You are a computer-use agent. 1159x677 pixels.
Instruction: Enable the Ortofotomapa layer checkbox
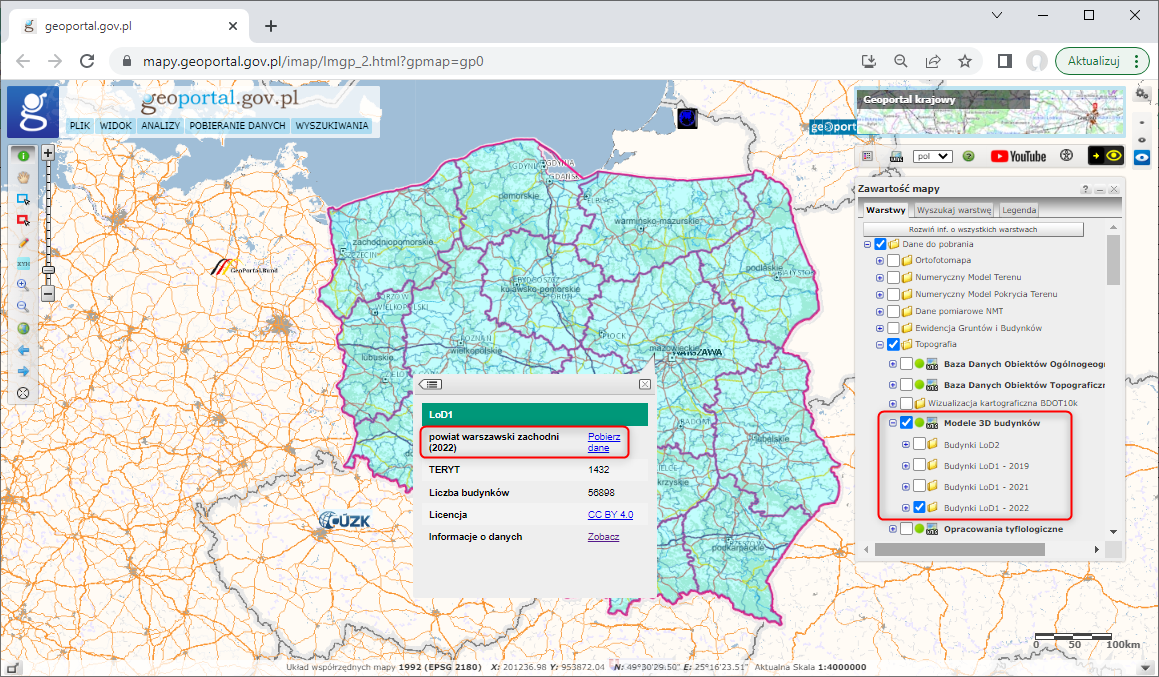pos(893,261)
